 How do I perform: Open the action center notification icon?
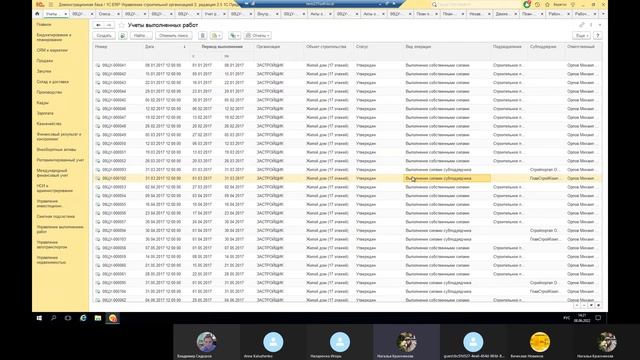click(598, 318)
